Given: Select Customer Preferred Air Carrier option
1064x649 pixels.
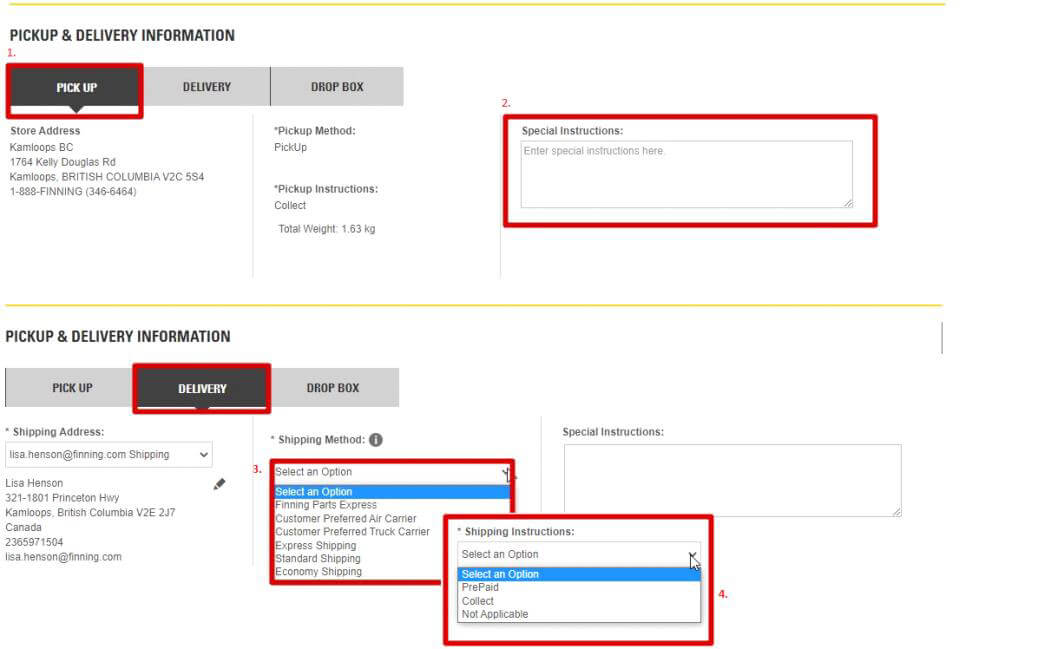Looking at the screenshot, I should click(x=346, y=519).
